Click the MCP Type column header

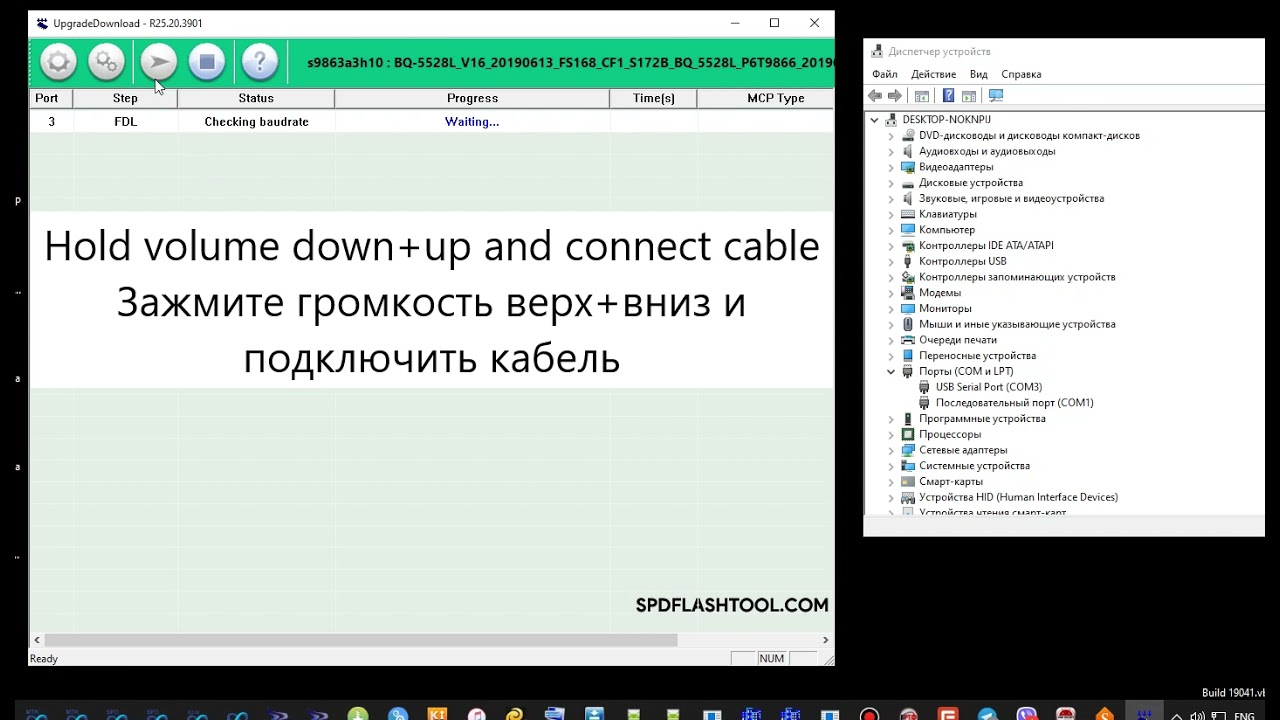(x=765, y=98)
